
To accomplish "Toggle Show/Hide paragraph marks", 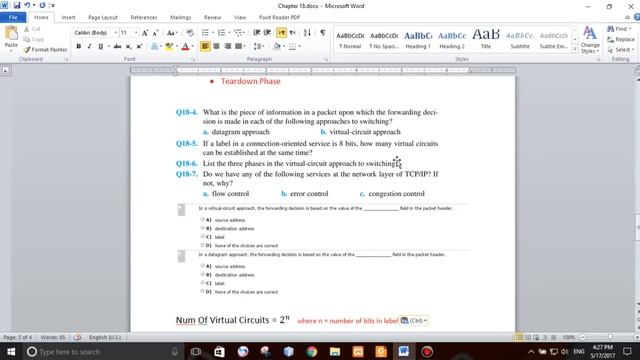I will coord(322,33).
